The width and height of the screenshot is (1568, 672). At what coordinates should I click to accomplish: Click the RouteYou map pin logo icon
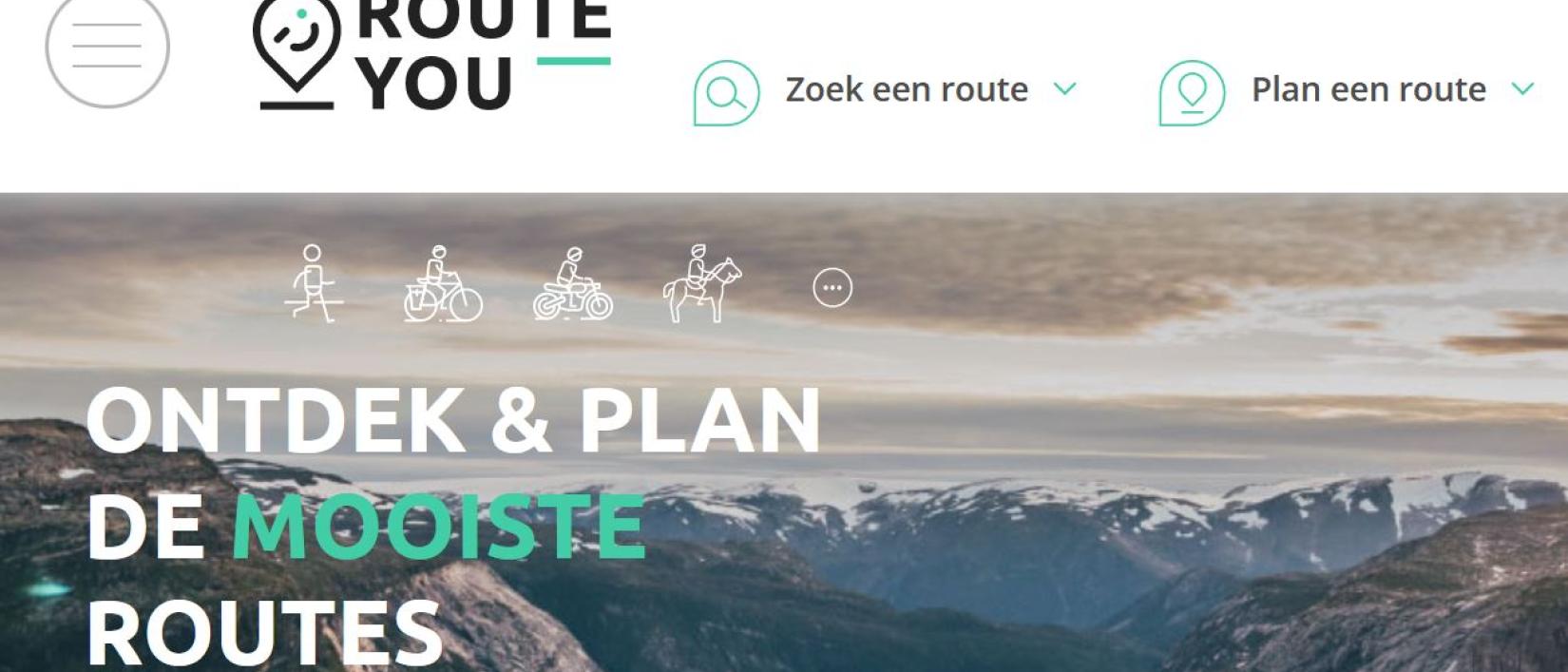click(296, 53)
